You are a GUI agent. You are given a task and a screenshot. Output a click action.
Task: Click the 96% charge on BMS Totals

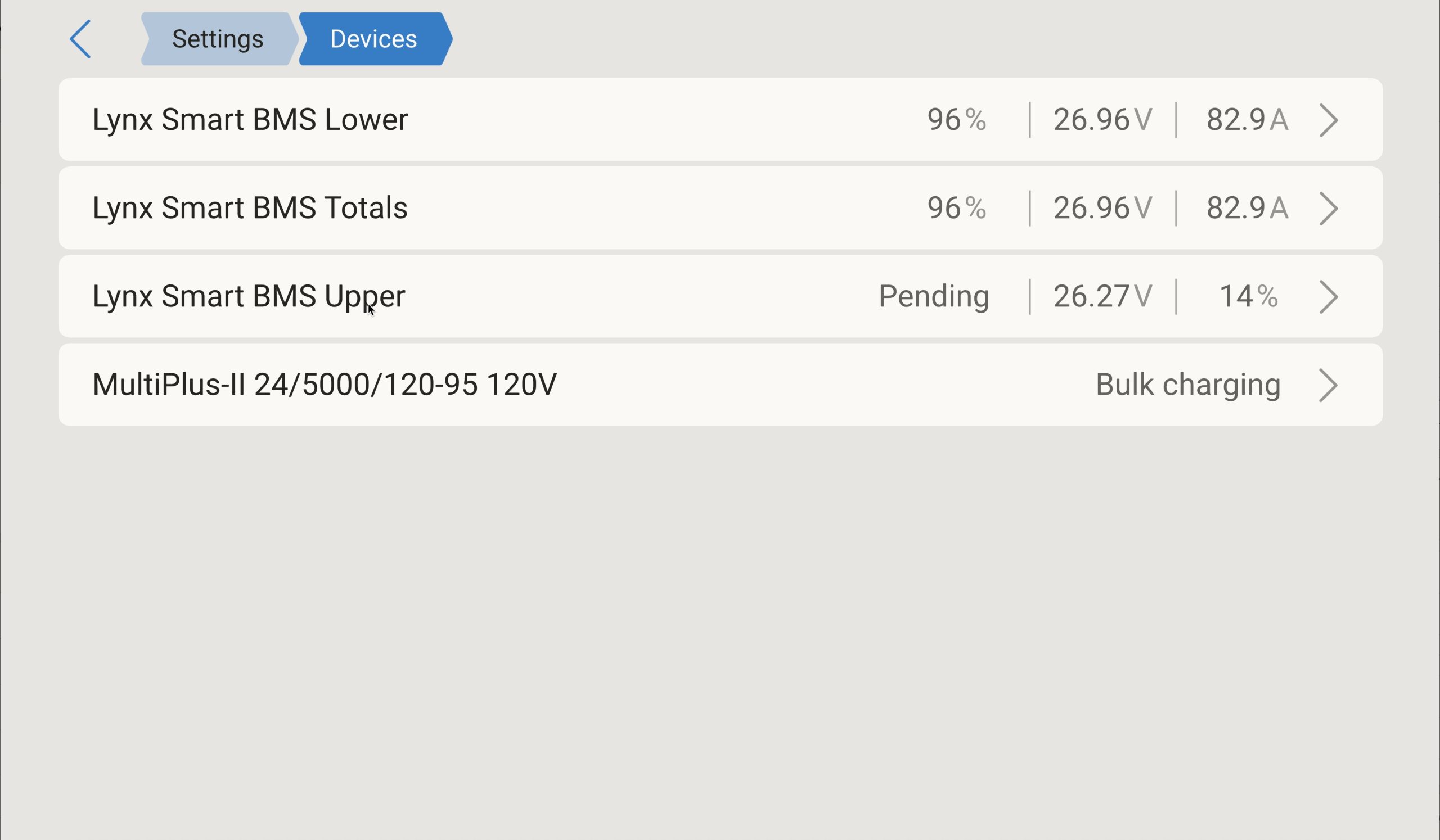957,208
